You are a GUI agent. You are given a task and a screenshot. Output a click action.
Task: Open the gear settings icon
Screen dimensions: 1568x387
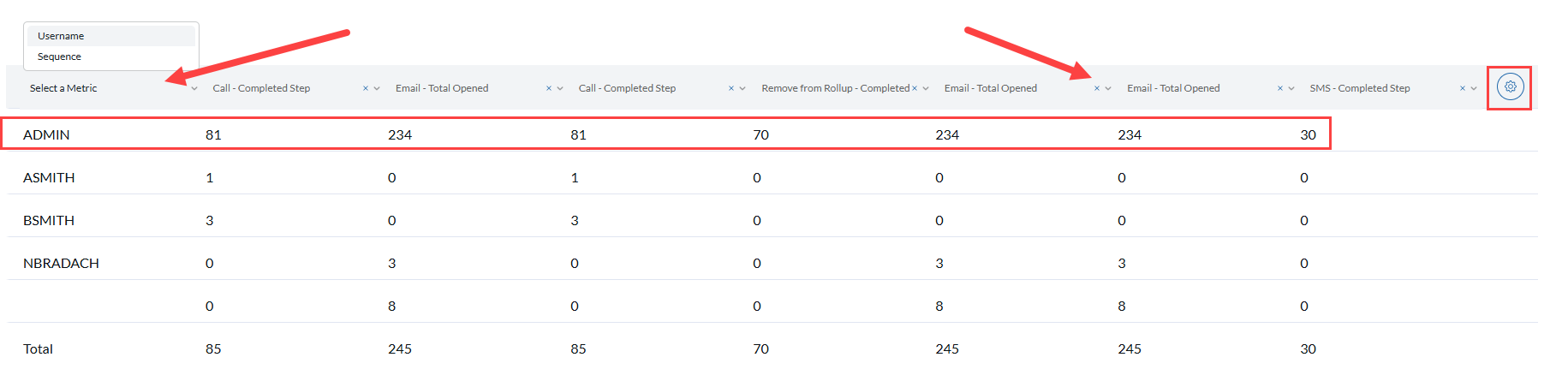tap(1510, 86)
